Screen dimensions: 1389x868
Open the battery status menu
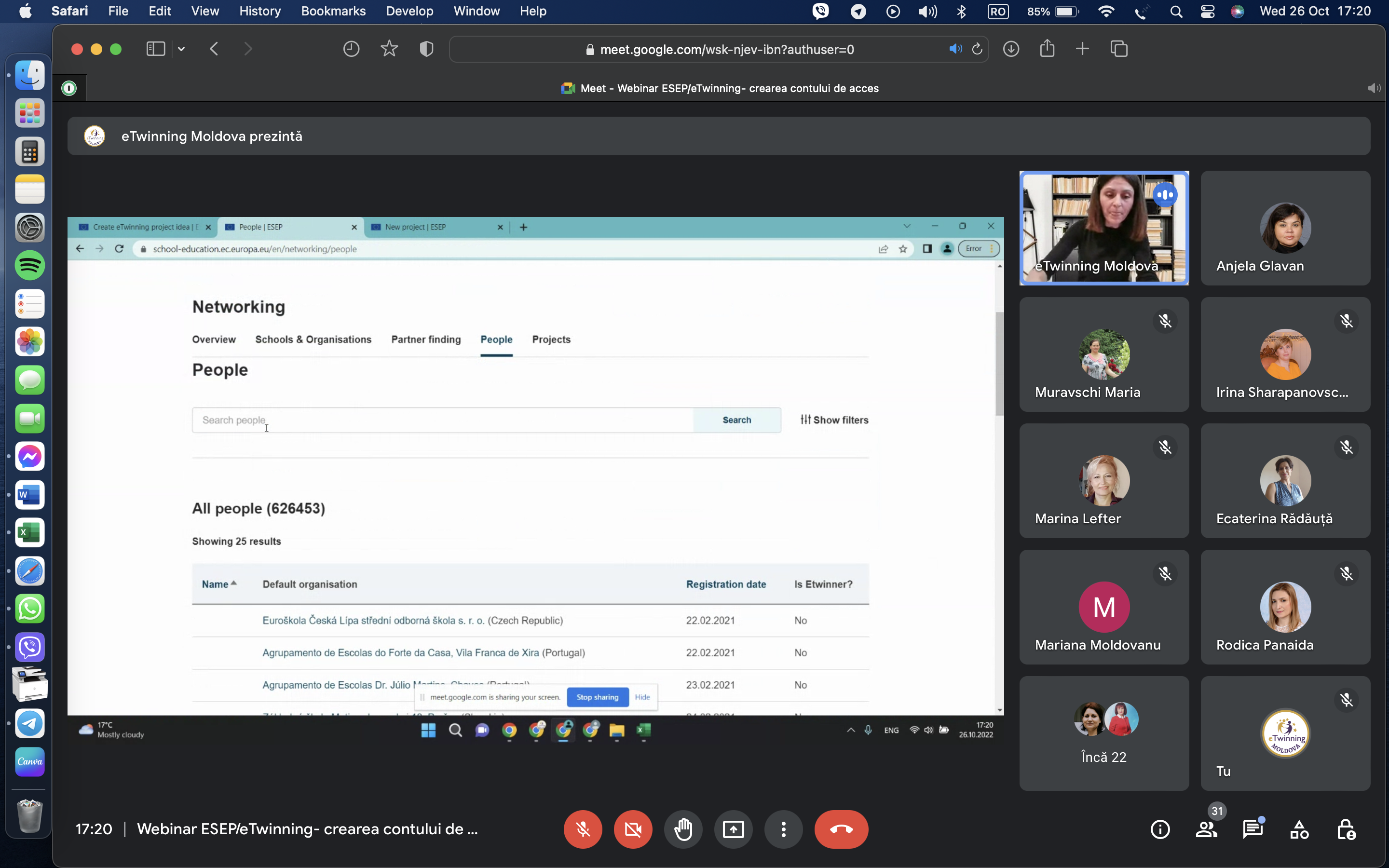click(x=1053, y=11)
